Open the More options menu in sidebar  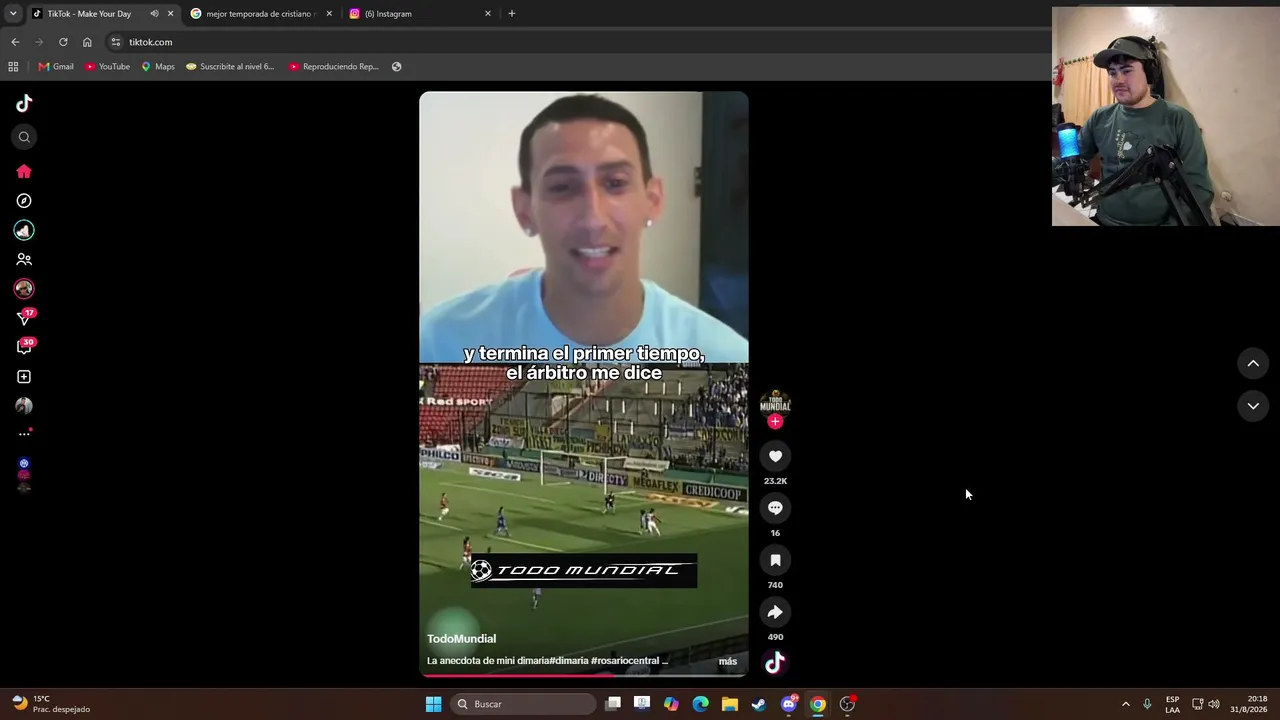(x=24, y=434)
